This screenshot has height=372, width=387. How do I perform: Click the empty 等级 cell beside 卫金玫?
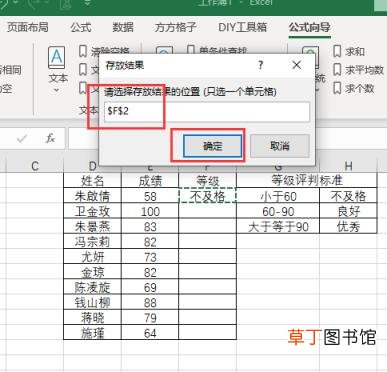[207, 211]
